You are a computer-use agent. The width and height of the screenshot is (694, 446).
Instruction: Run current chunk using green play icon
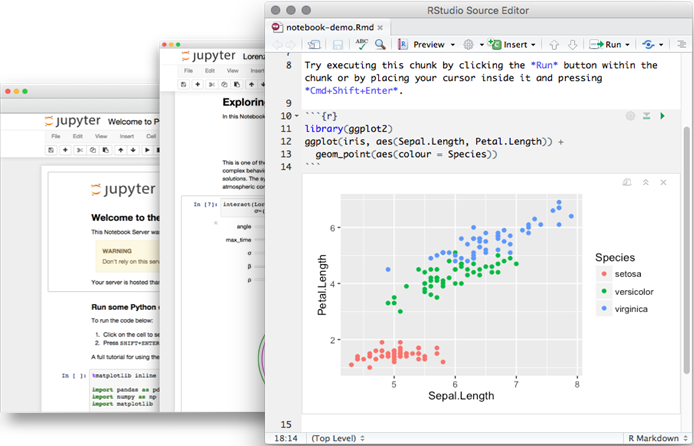(663, 117)
